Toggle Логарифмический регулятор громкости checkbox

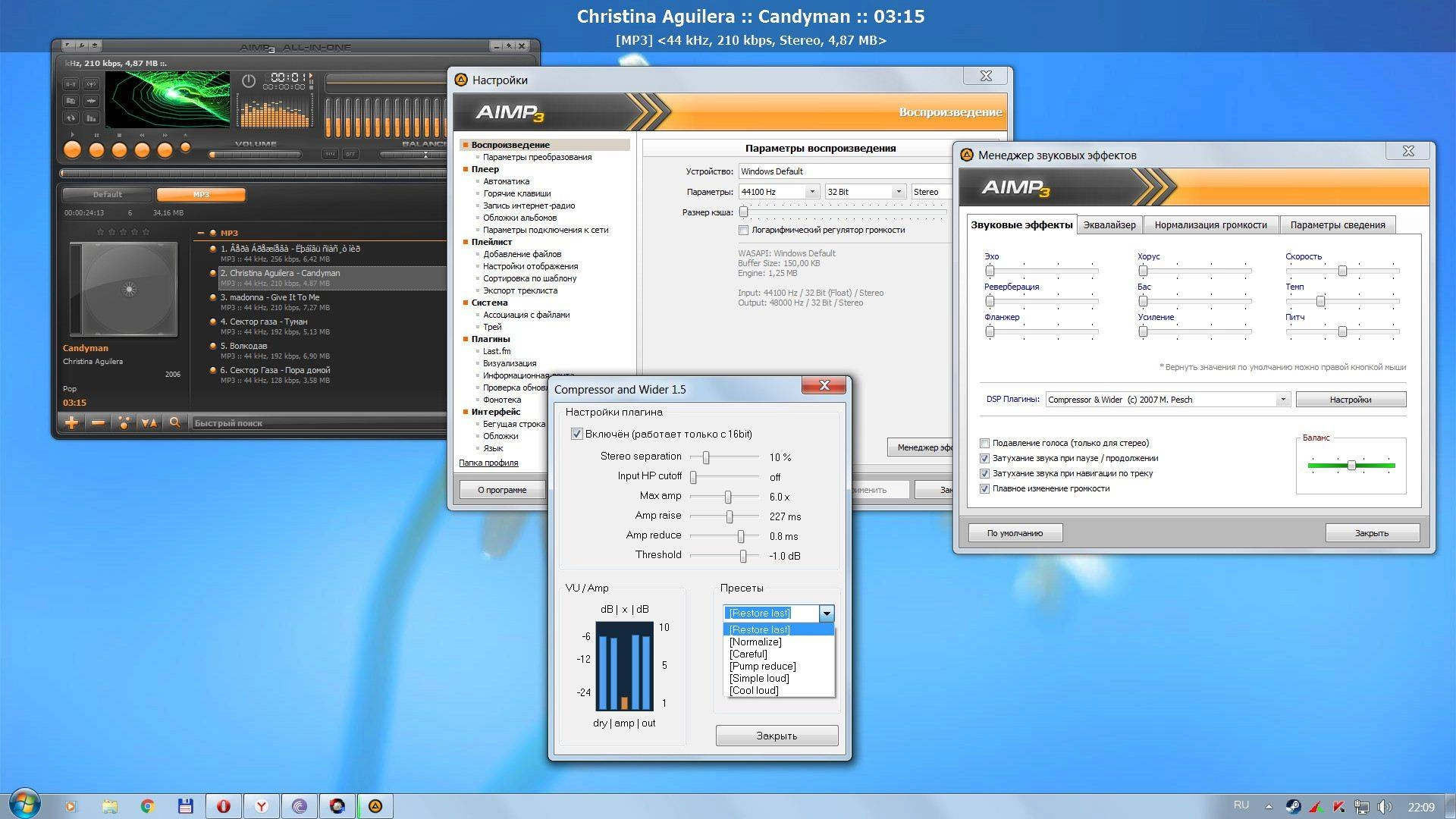[x=743, y=231]
